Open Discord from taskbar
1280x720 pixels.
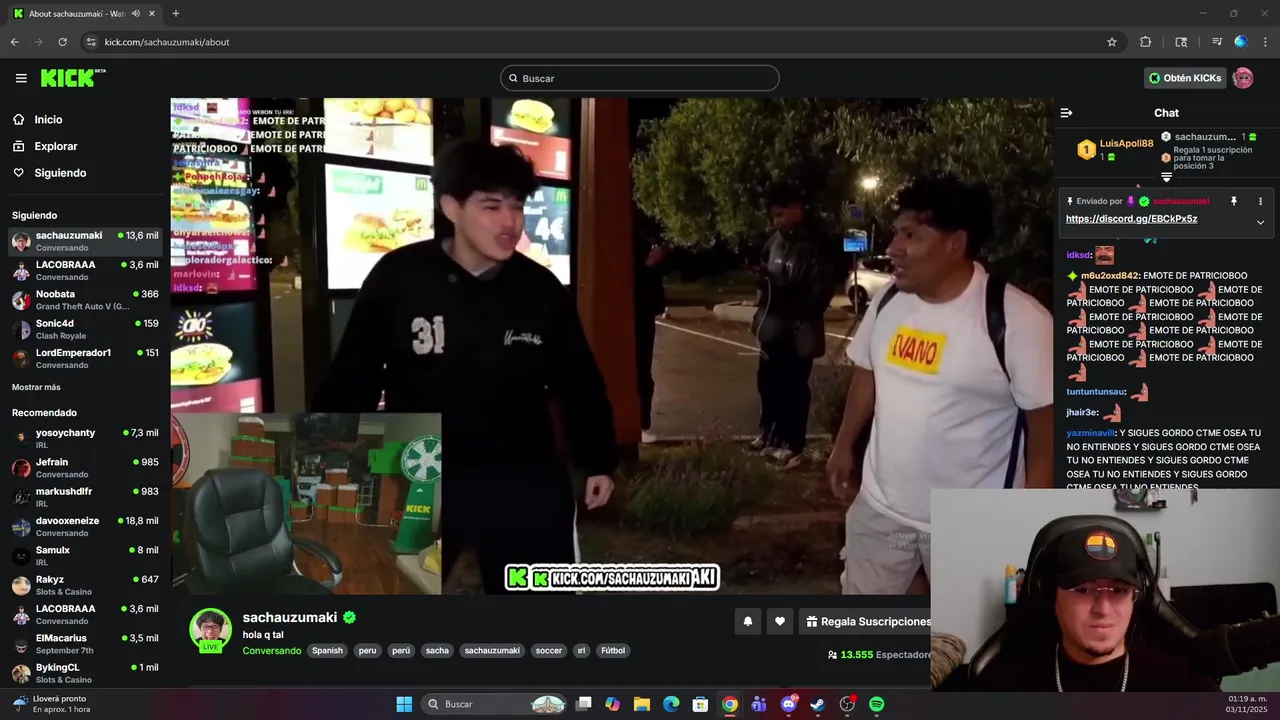(x=789, y=704)
